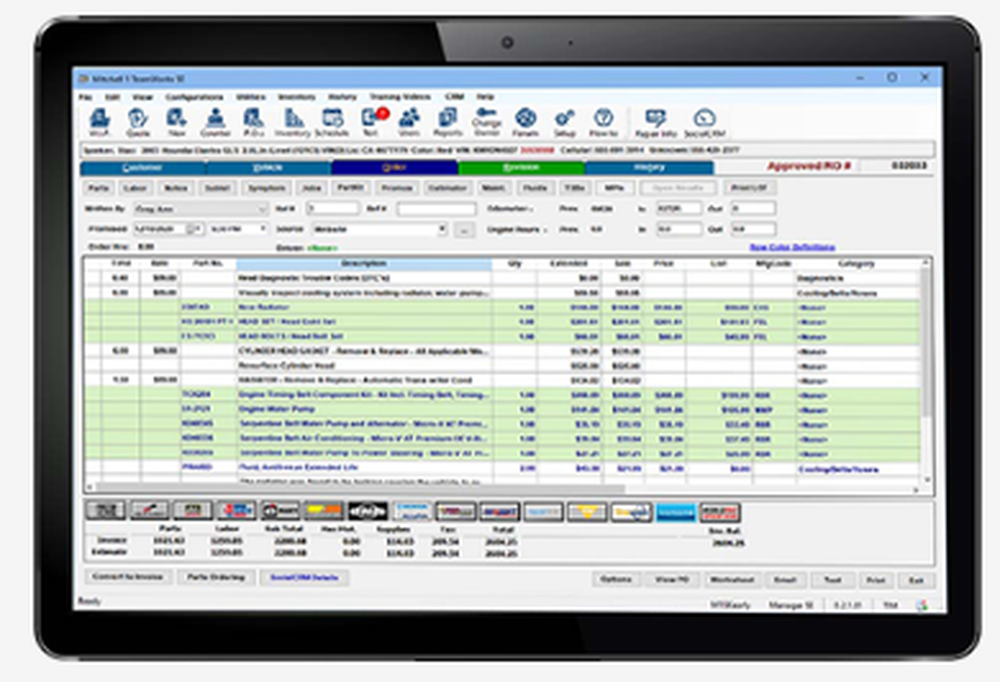Open the WIP toolbar icon
Image resolution: width=1000 pixels, height=682 pixels.
[x=99, y=122]
